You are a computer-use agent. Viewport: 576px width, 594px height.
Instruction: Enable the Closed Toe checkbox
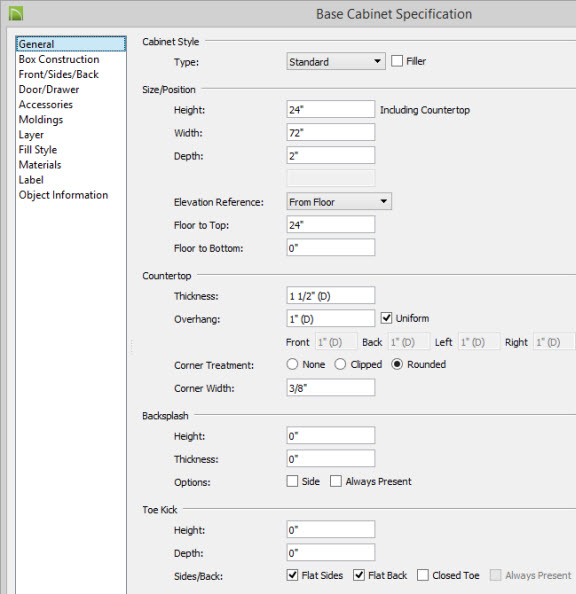[423, 575]
